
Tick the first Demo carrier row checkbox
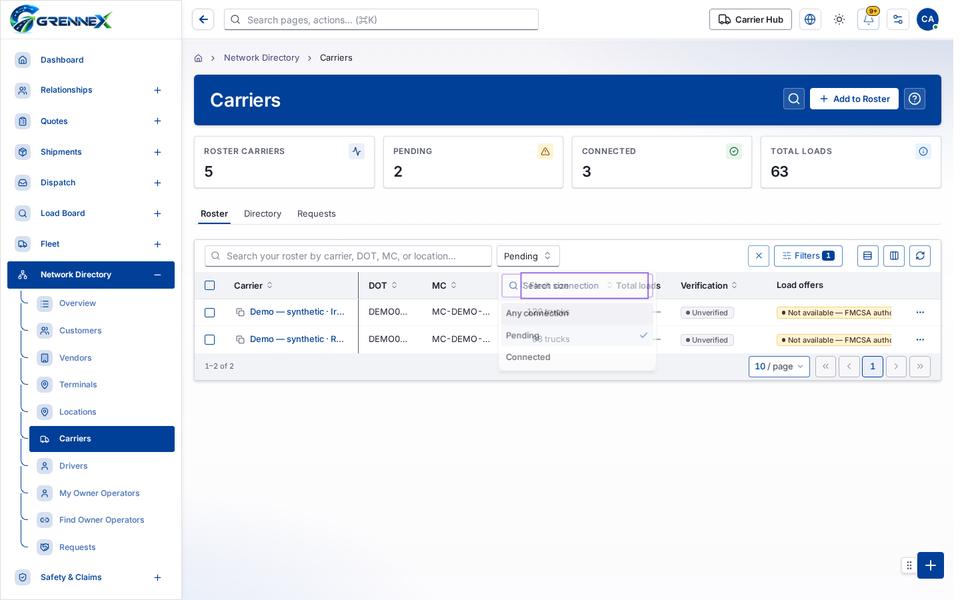point(209,312)
